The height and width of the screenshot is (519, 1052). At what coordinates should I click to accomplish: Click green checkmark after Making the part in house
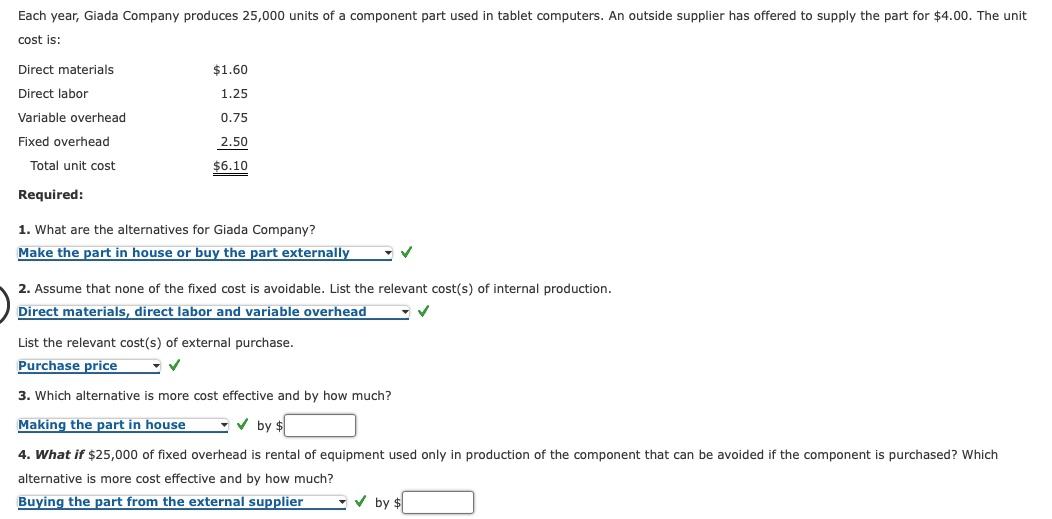click(244, 424)
